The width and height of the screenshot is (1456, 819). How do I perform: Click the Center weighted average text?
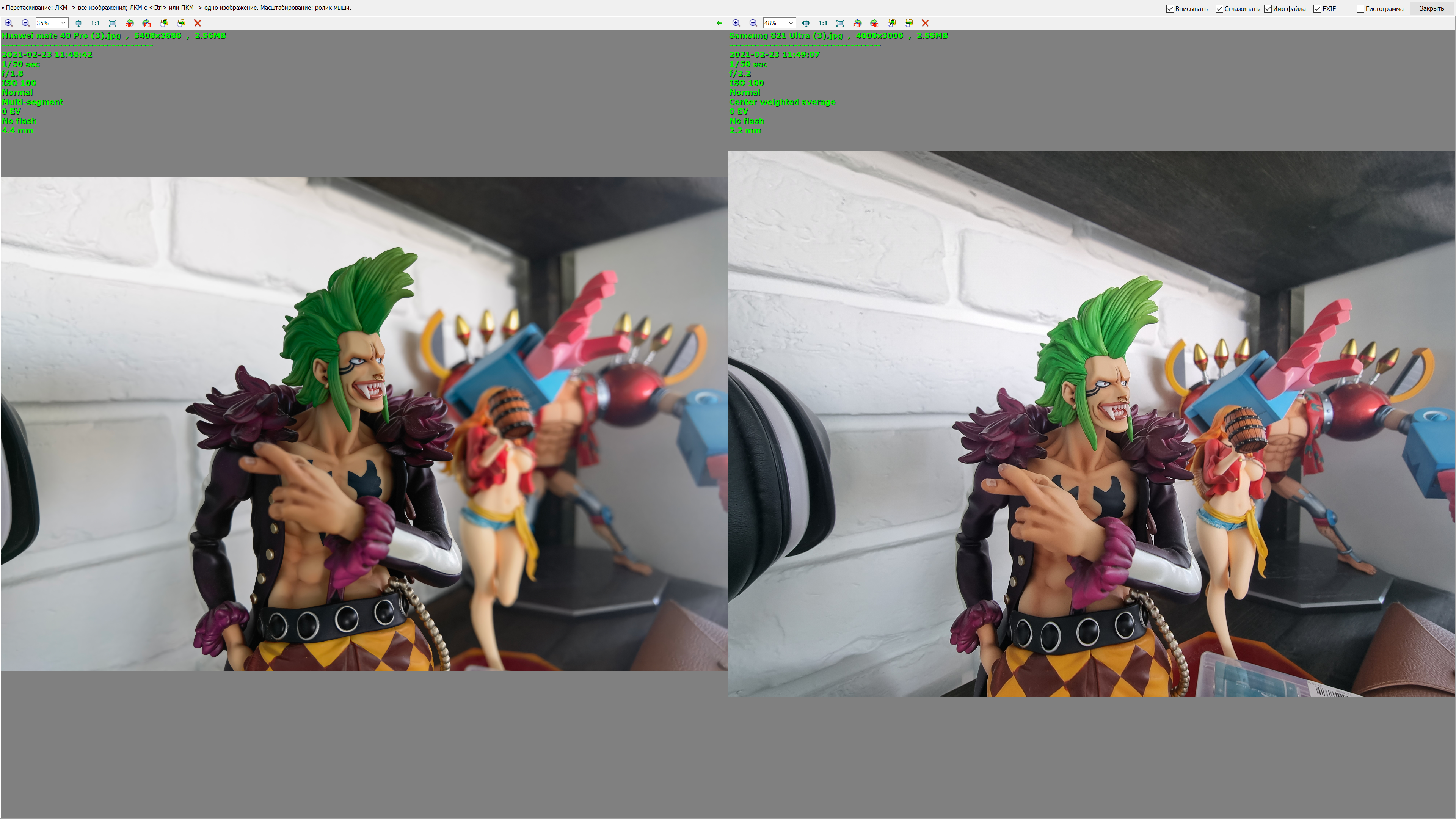coord(782,102)
